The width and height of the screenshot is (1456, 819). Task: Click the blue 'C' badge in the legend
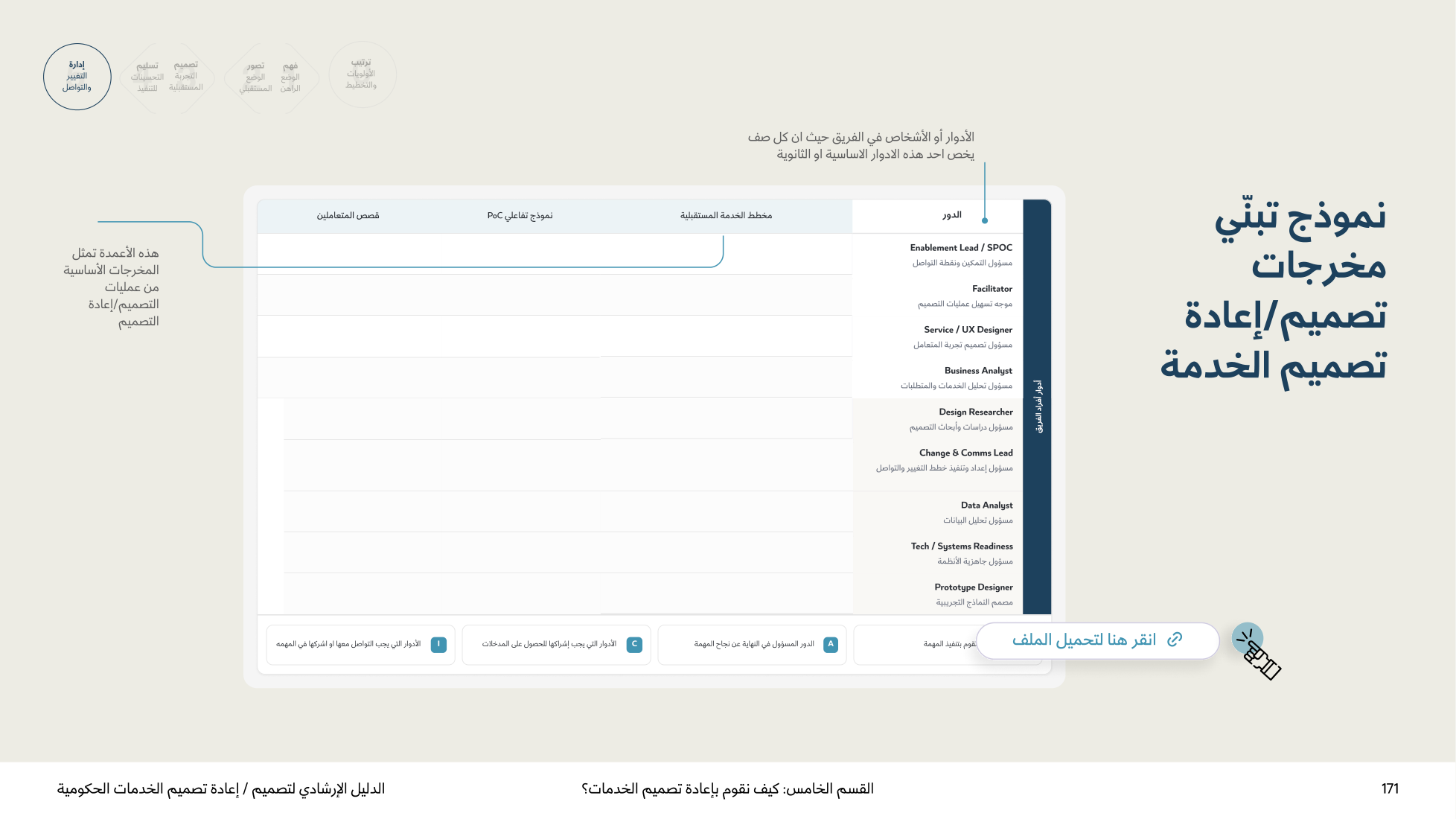click(x=634, y=645)
